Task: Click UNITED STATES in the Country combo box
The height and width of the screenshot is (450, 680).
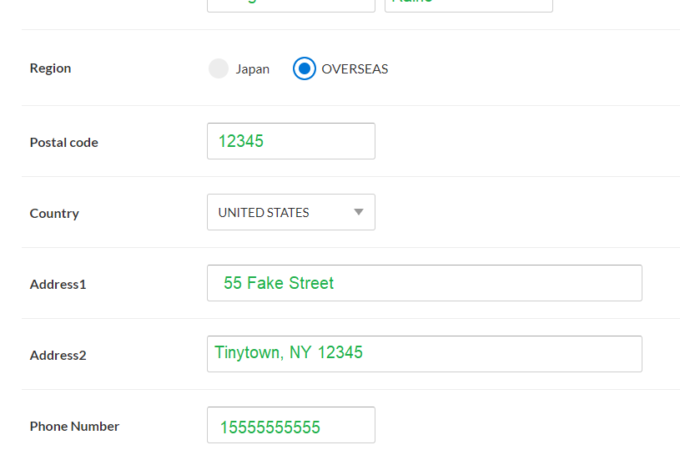Action: coord(264,212)
